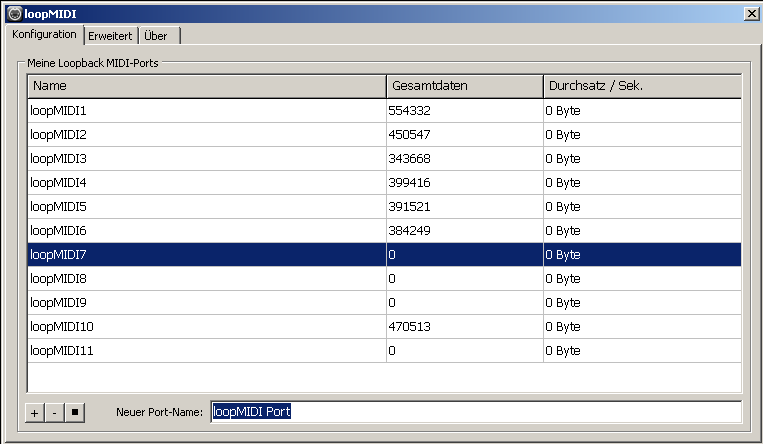Viewport: 763px width, 444px height.
Task: Select the loopMIDI11 port row
Action: click(x=384, y=351)
